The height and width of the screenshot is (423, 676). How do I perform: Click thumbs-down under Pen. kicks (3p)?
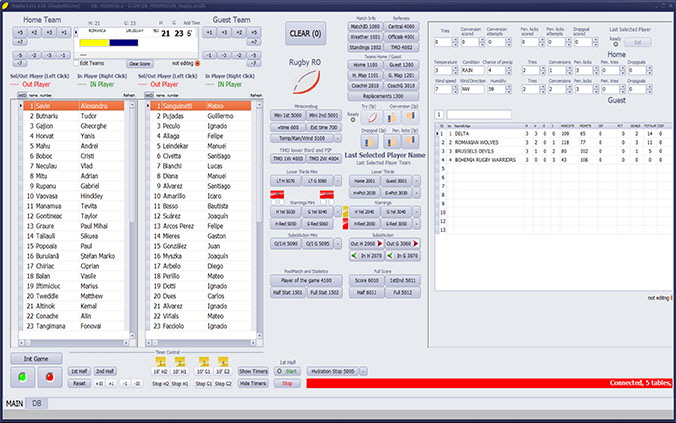410,141
